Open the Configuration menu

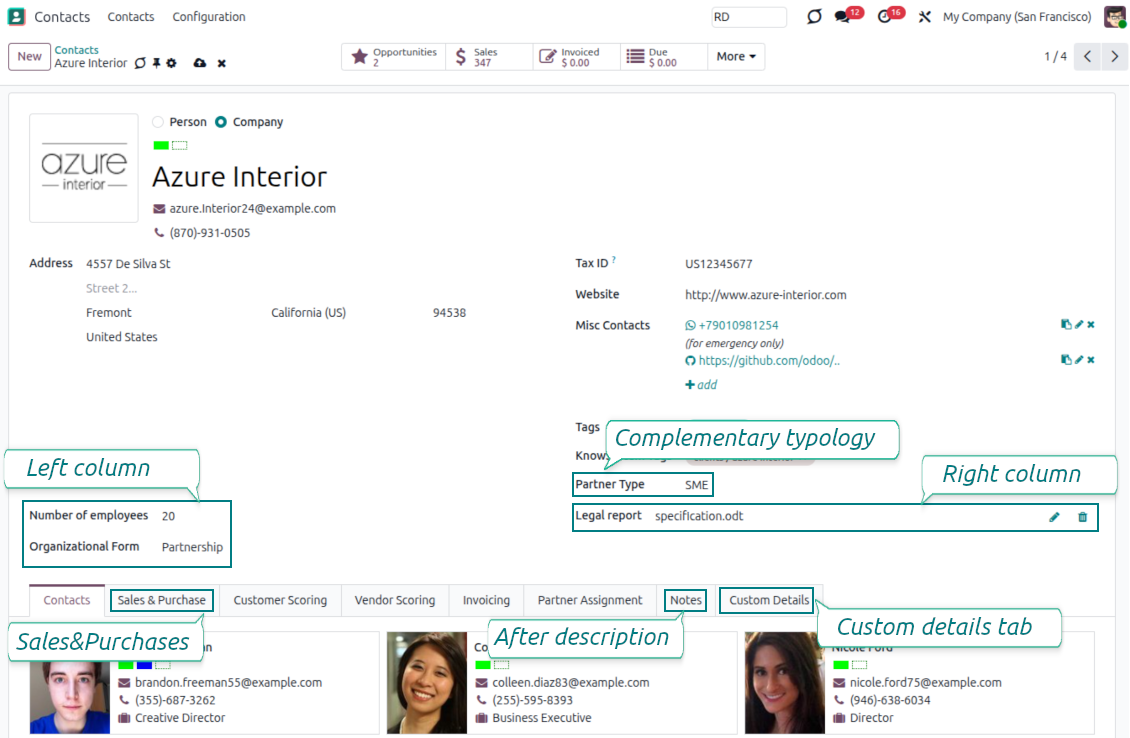coord(209,17)
